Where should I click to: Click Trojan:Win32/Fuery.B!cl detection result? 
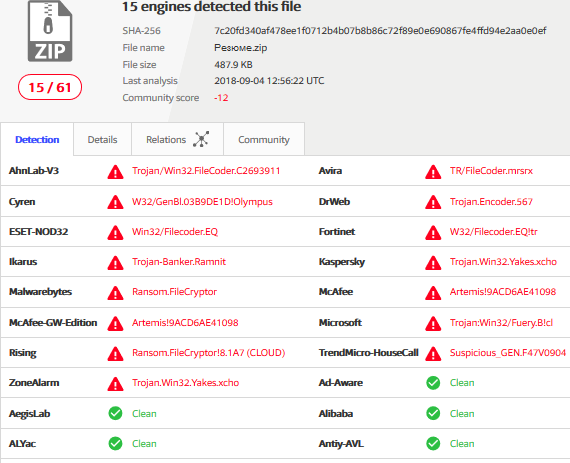[501, 323]
